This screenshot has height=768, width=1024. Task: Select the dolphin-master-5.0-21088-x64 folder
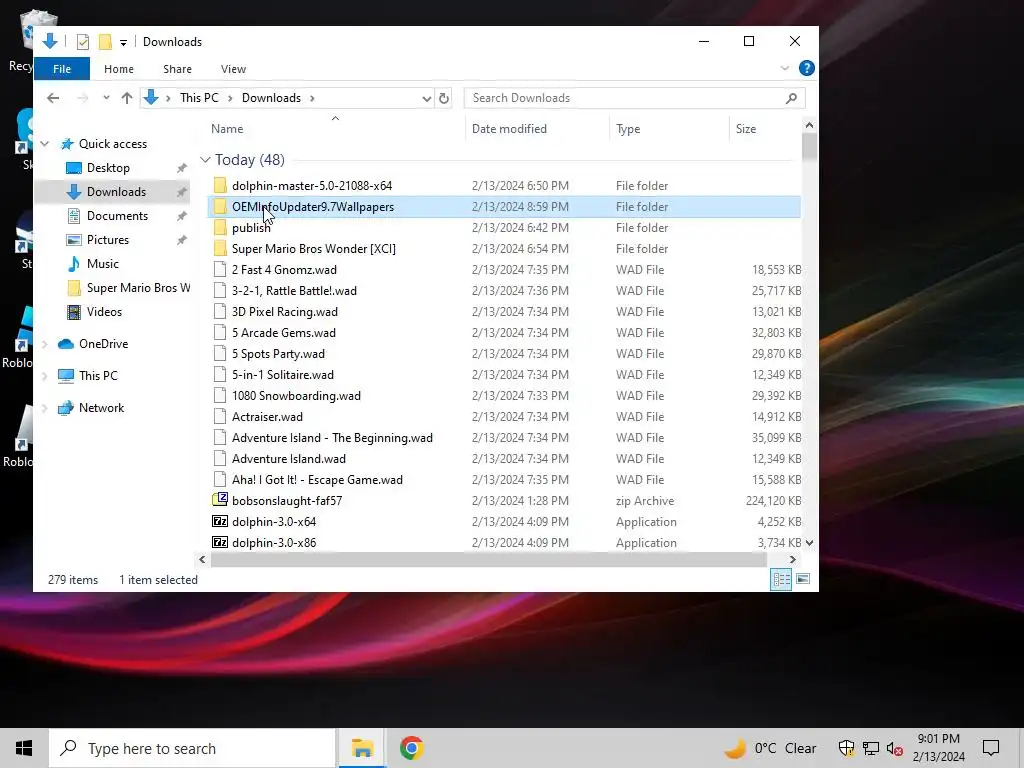click(x=312, y=185)
